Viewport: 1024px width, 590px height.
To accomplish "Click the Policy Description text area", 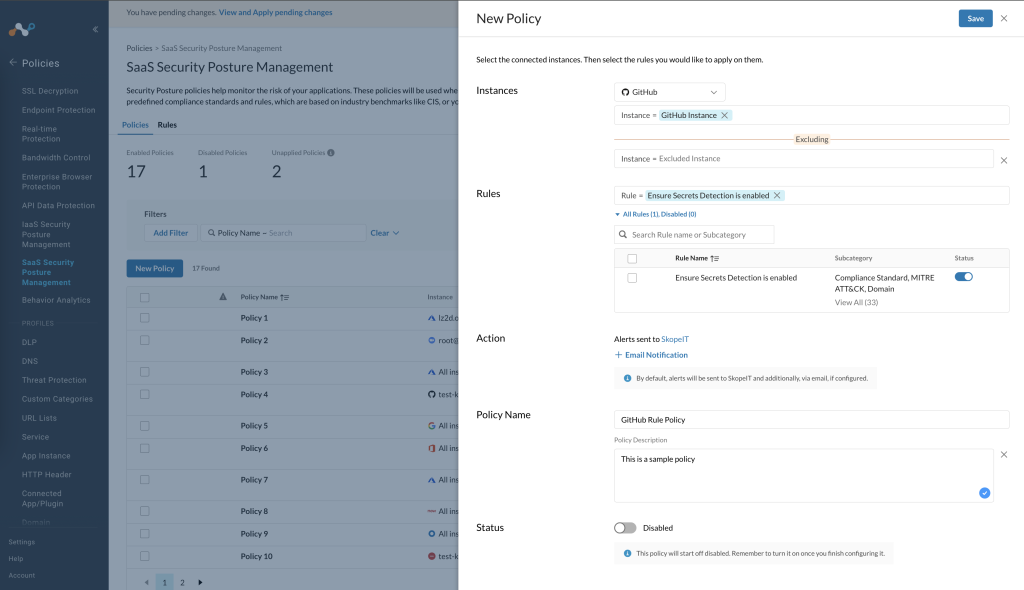I will tap(803, 476).
